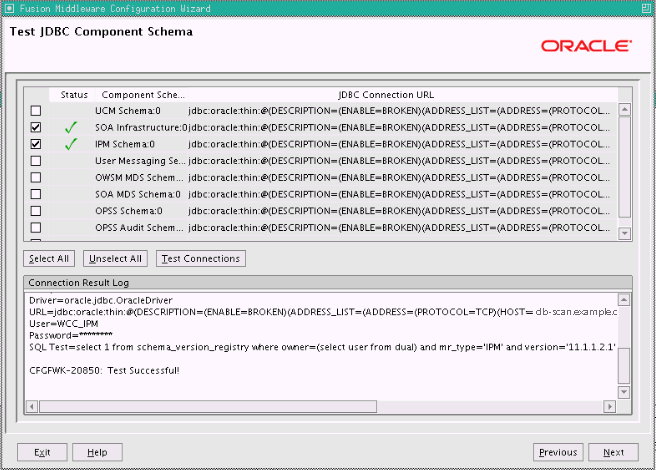The width and height of the screenshot is (656, 470).
Task: Go to the Previous wizard page
Action: [x=558, y=452]
